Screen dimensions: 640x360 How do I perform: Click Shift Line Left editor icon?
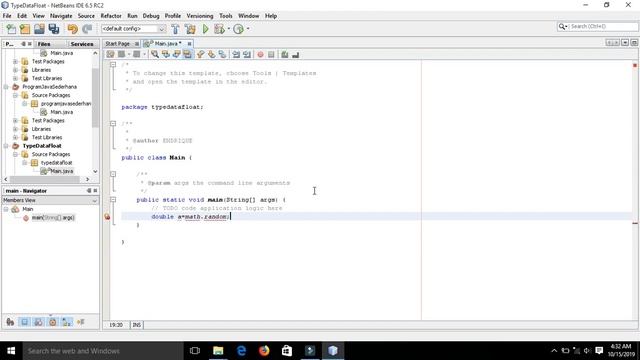click(x=236, y=54)
